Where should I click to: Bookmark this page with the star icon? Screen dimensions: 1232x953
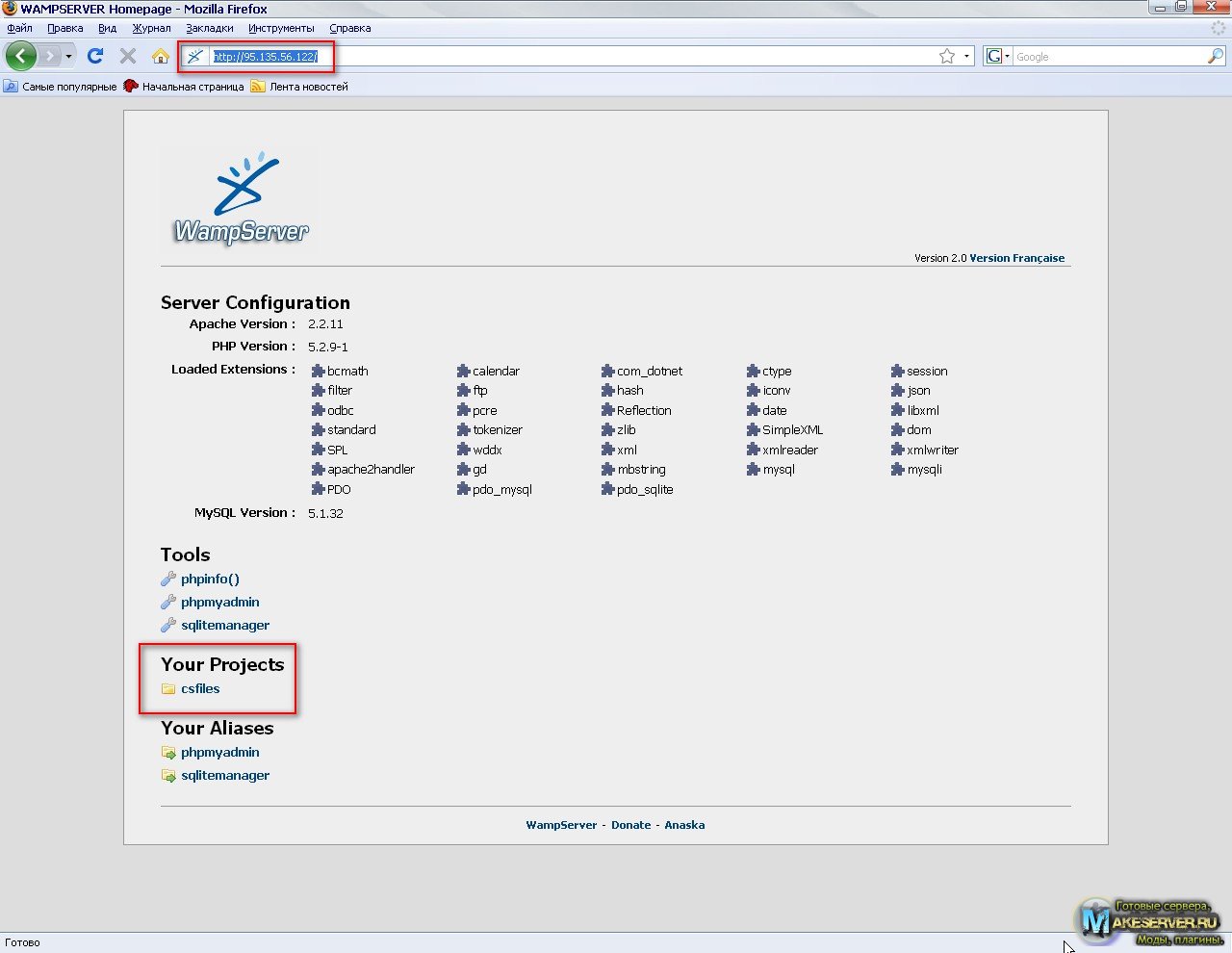tap(947, 56)
